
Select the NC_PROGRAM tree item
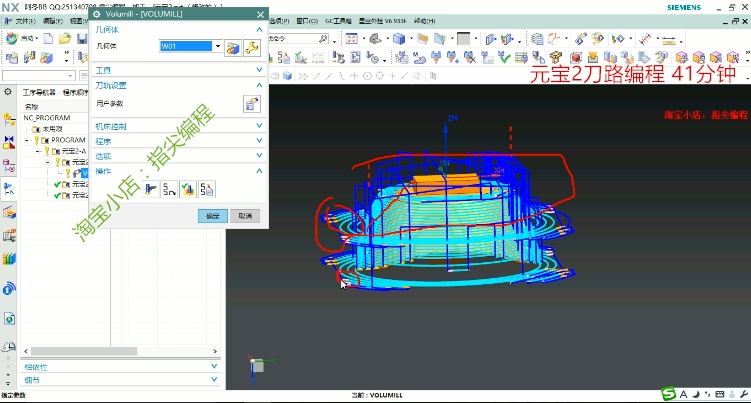[x=47, y=118]
